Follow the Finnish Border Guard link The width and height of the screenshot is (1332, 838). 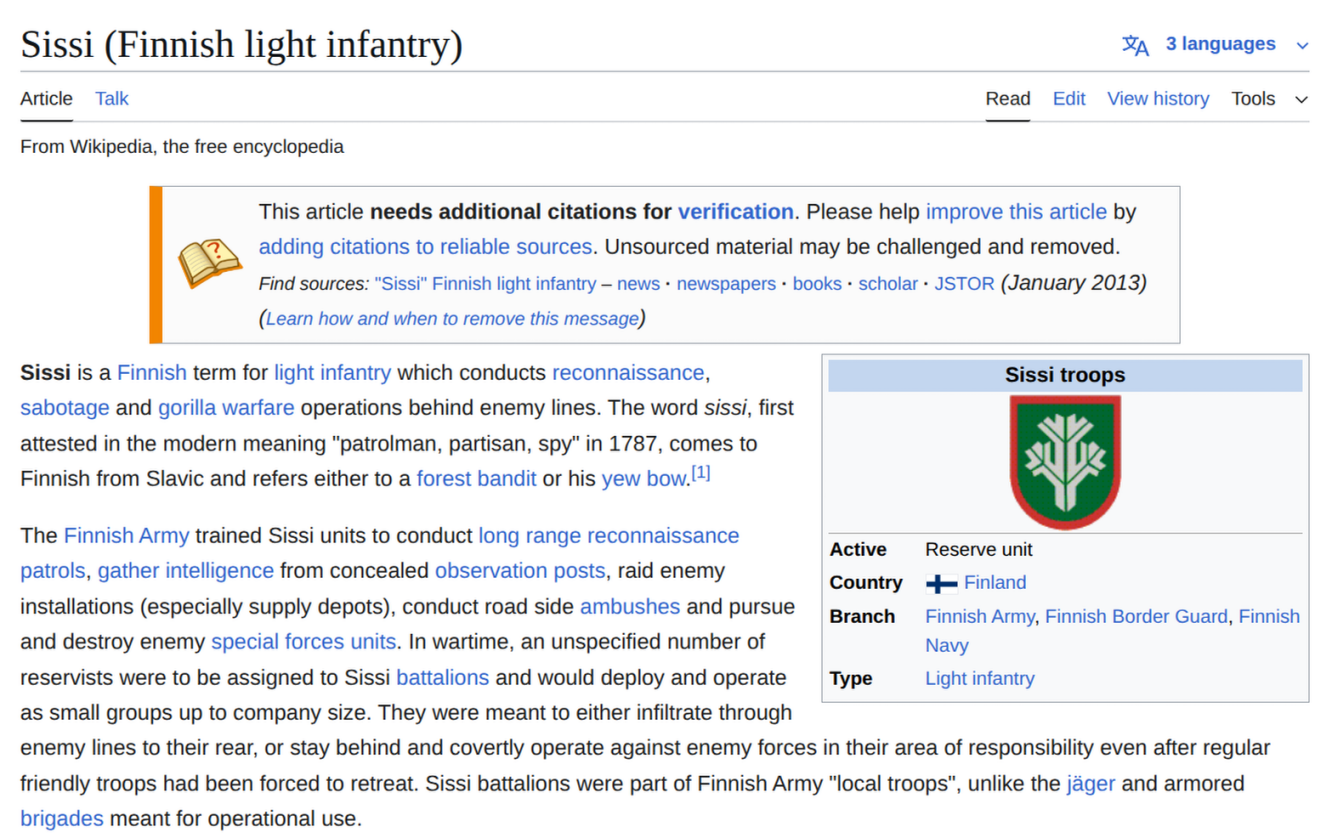click(1136, 617)
